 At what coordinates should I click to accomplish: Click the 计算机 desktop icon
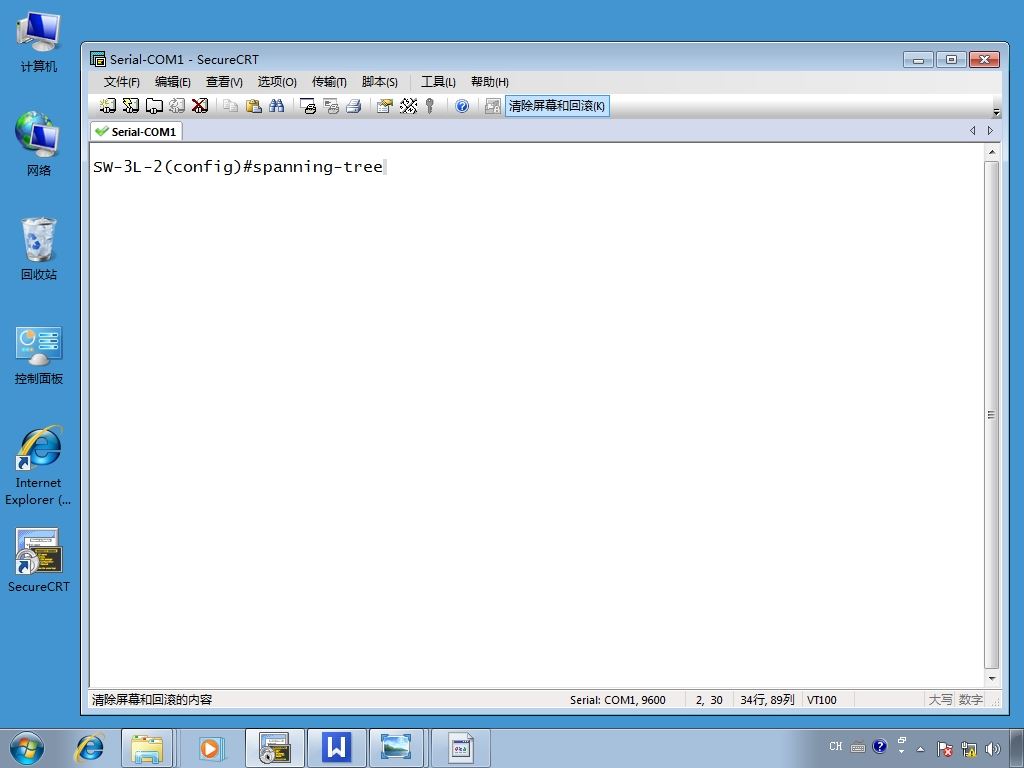pos(39,42)
